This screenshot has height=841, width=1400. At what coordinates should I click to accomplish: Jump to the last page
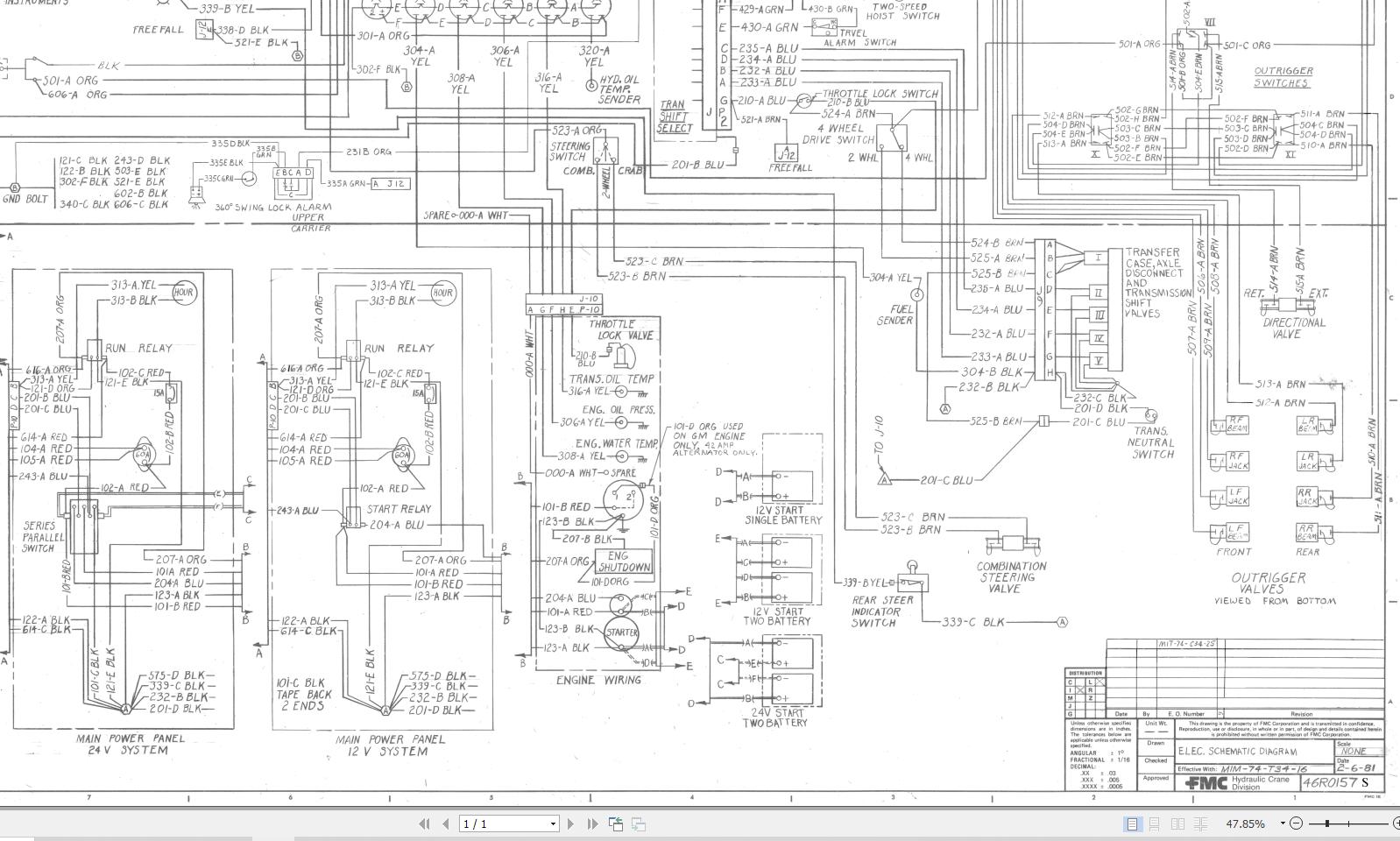[x=592, y=823]
